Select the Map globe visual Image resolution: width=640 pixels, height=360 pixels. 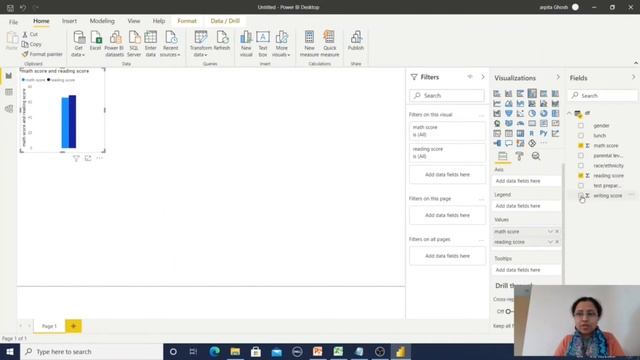[497, 123]
